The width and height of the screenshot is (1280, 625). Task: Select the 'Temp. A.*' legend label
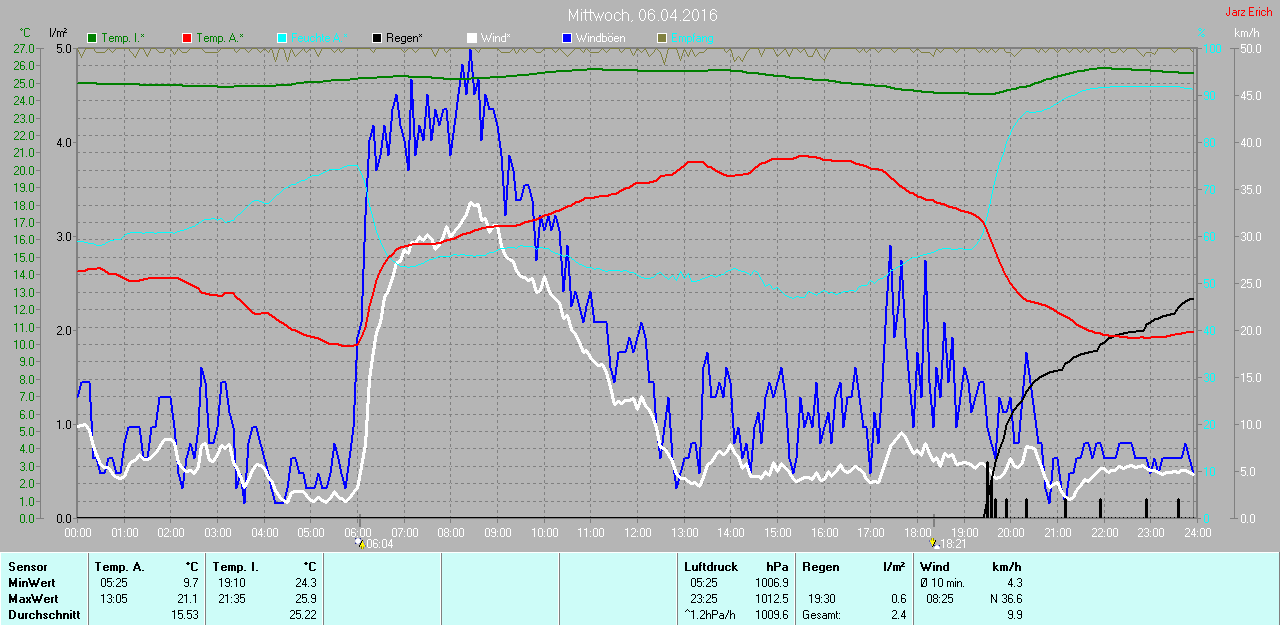point(220,38)
